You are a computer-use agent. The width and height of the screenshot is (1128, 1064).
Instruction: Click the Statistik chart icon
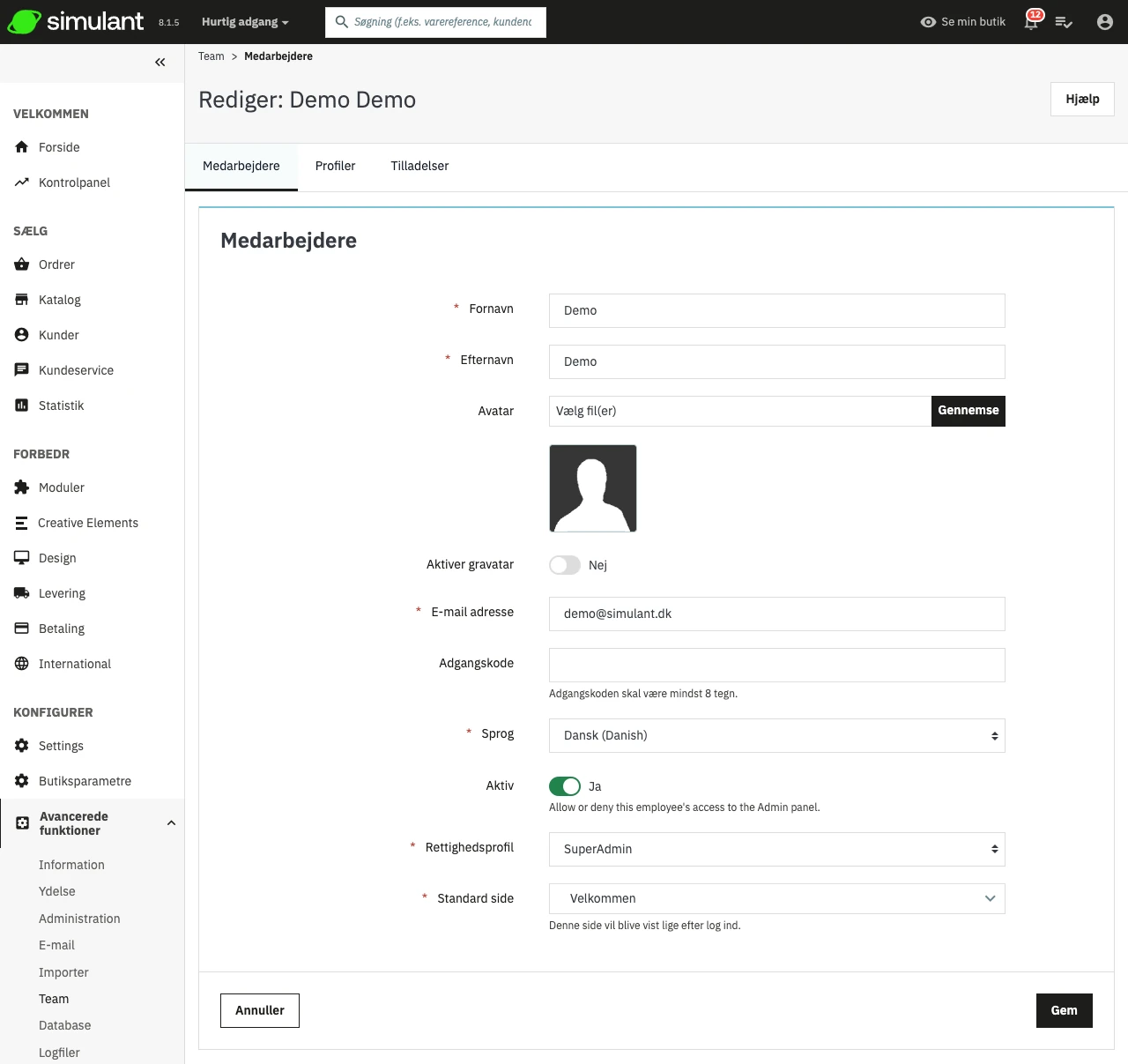point(22,406)
